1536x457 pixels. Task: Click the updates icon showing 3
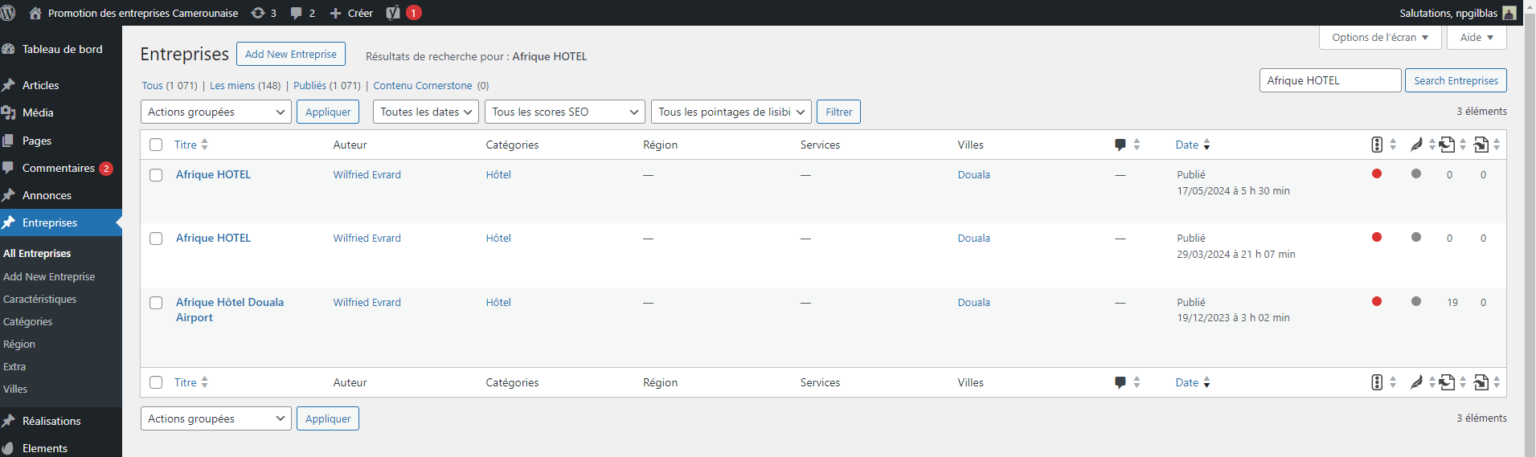264,13
